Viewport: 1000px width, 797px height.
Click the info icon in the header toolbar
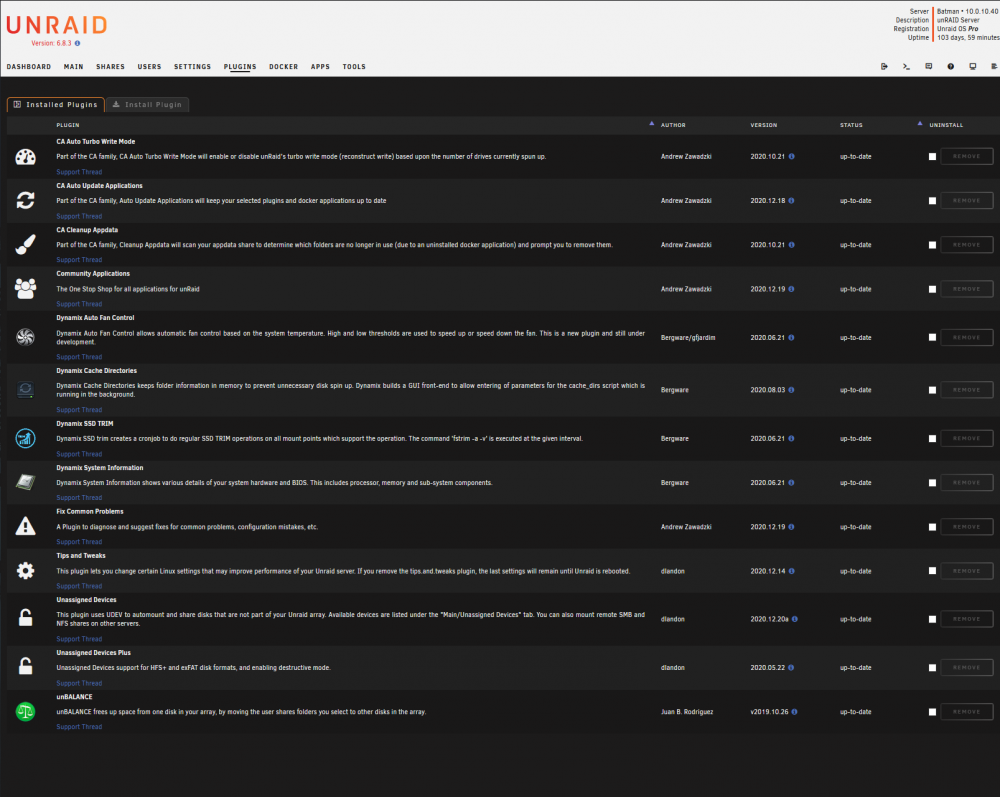(x=951, y=66)
